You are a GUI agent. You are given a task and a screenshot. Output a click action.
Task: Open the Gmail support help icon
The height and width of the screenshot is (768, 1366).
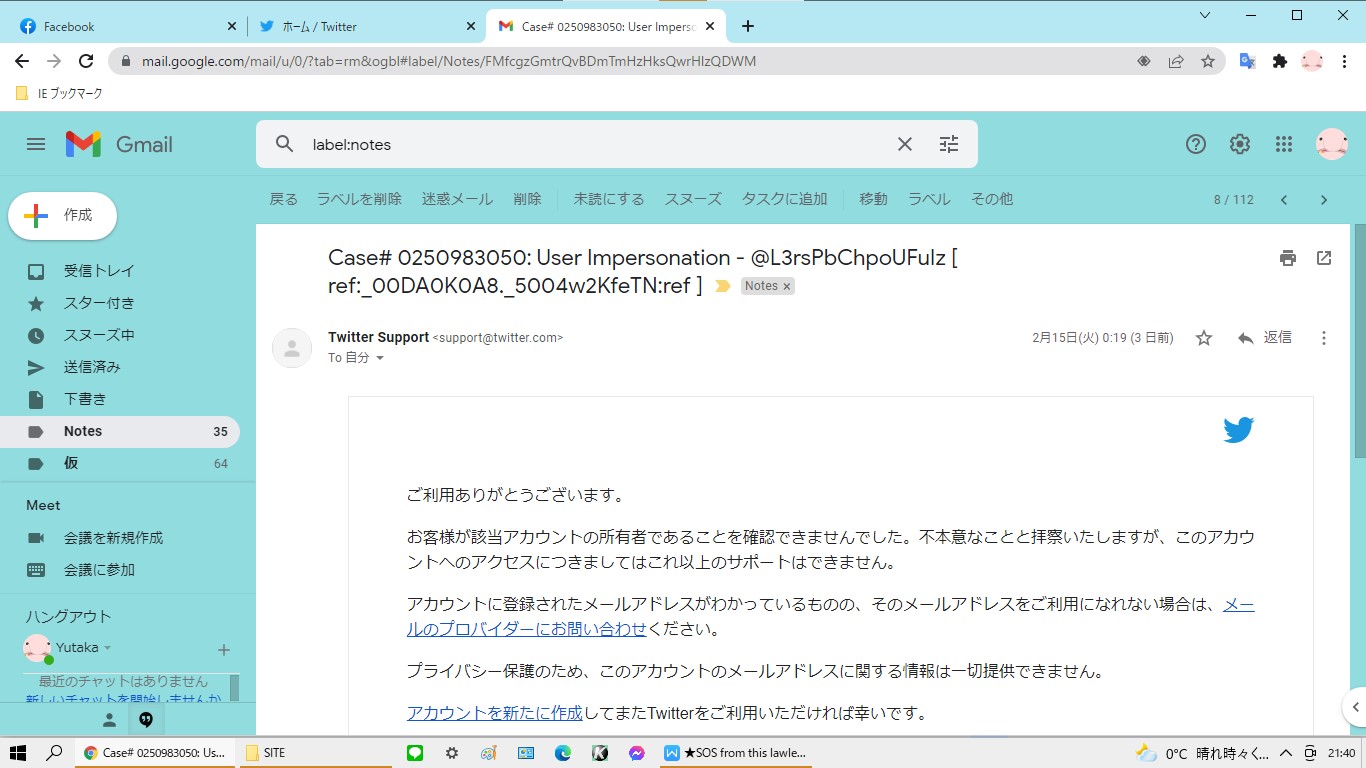1196,144
